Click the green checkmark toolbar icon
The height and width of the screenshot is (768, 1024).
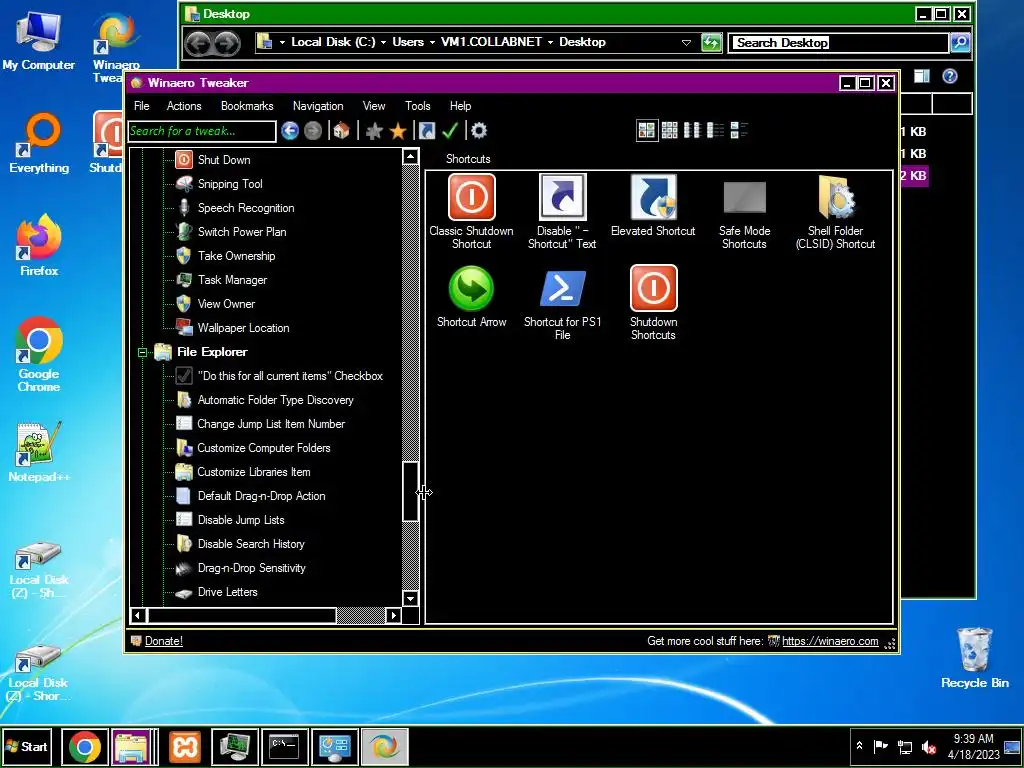pyautogui.click(x=450, y=131)
